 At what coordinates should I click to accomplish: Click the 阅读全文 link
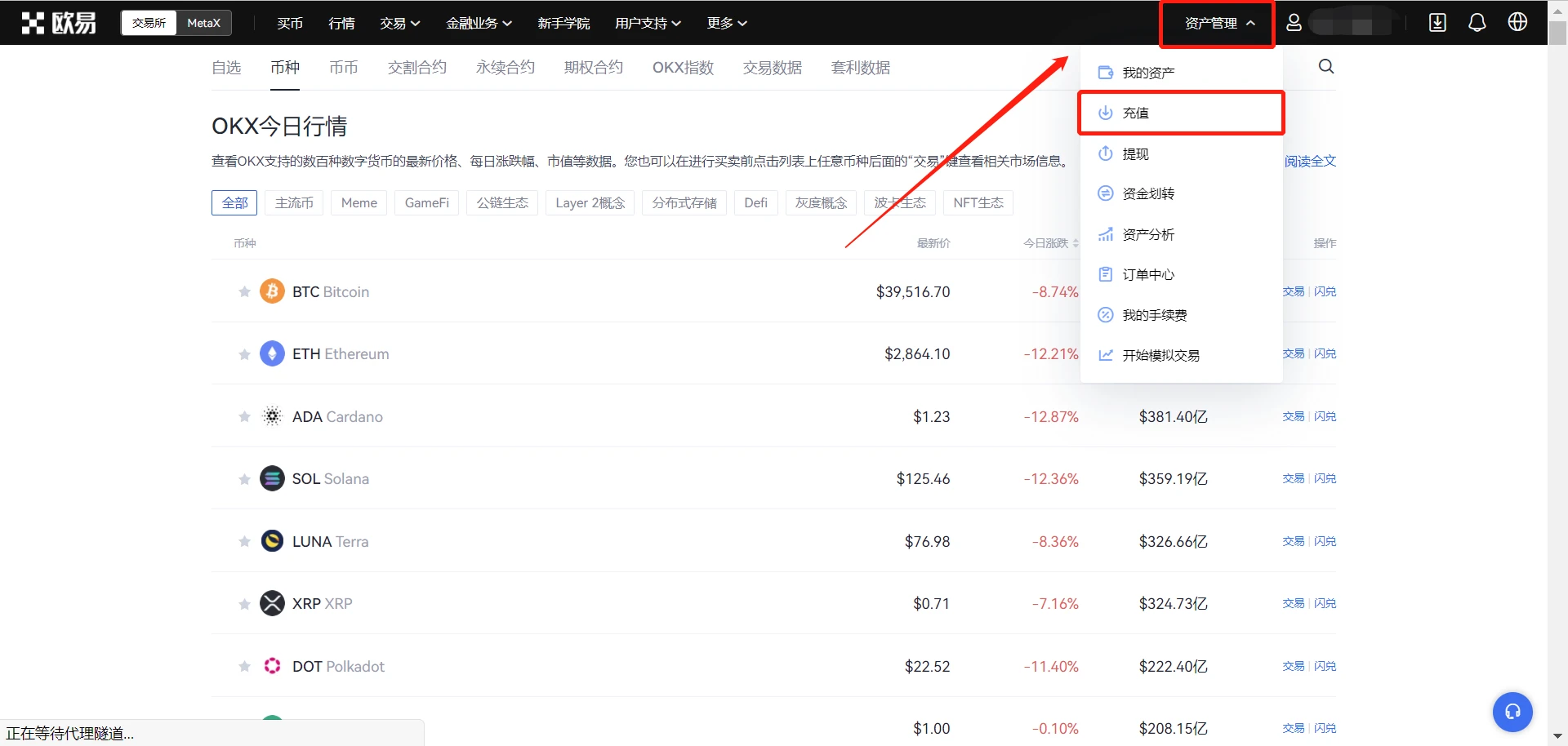pyautogui.click(x=1310, y=162)
